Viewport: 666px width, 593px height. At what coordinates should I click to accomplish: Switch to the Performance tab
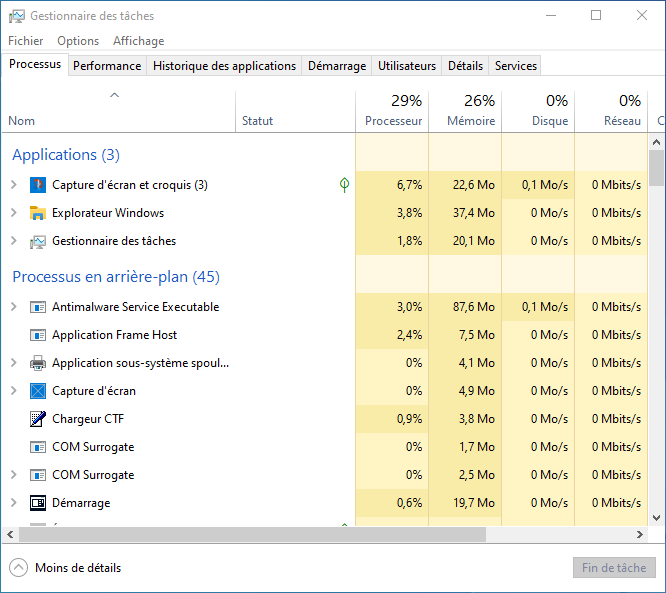(107, 66)
